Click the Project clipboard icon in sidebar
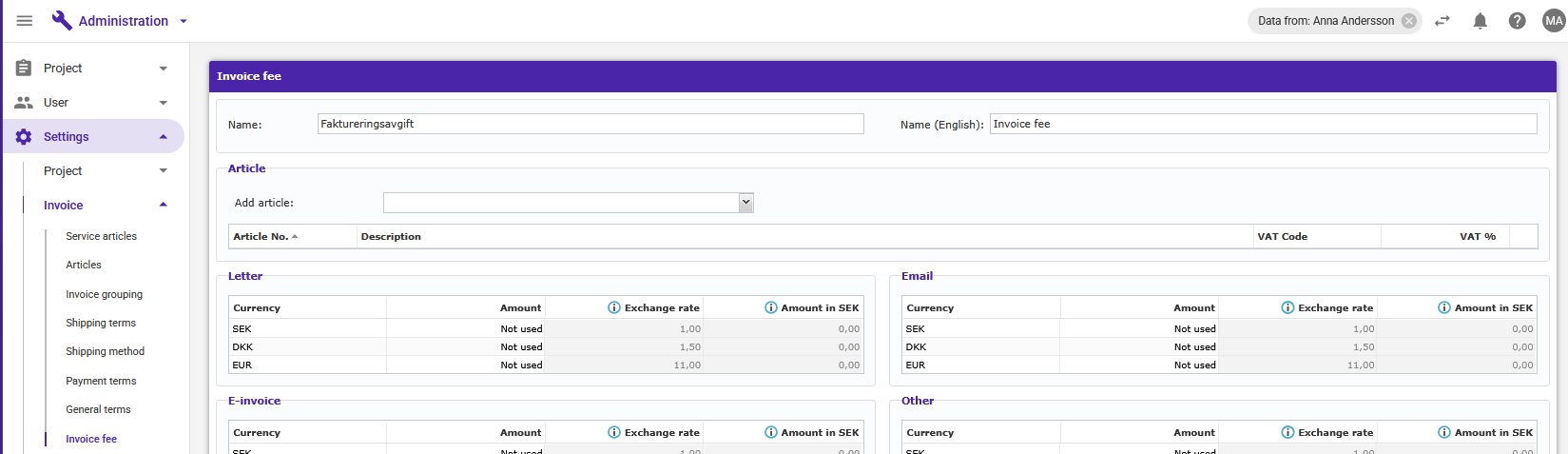1568x454 pixels. [24, 69]
